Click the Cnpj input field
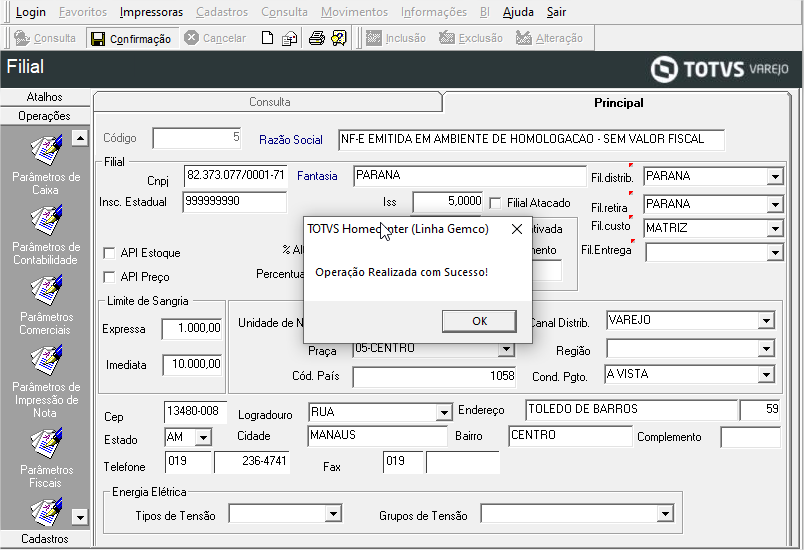Viewport: 804px width, 550px height. point(235,176)
